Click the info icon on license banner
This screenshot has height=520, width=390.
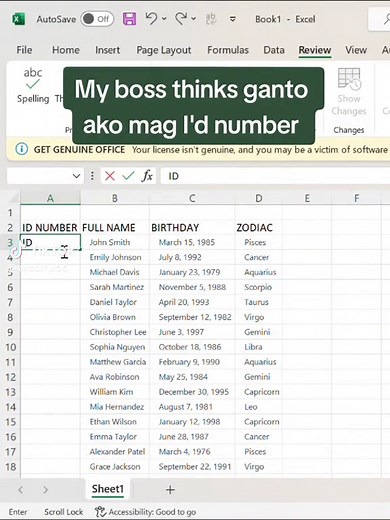pyautogui.click(x=22, y=149)
